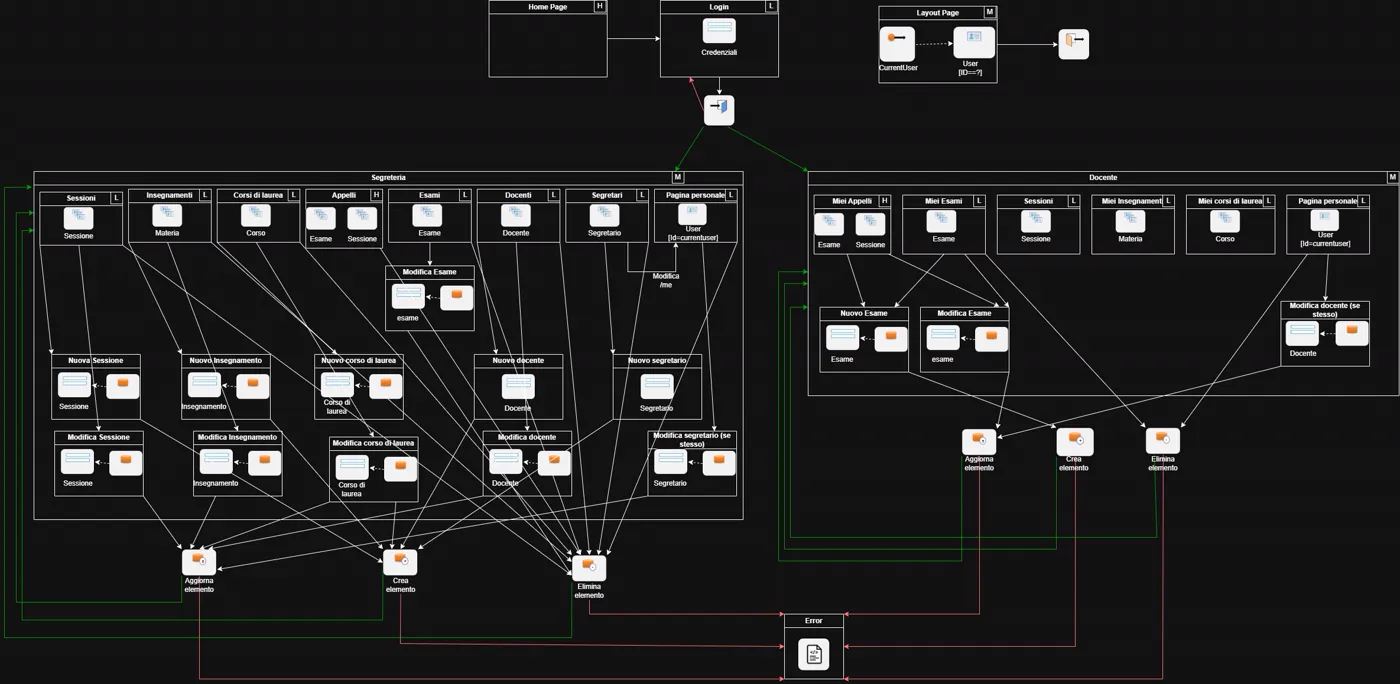Select the User [ID==?] icon in Layout Page
Viewport: 1400px width, 684px height.
coord(973,42)
